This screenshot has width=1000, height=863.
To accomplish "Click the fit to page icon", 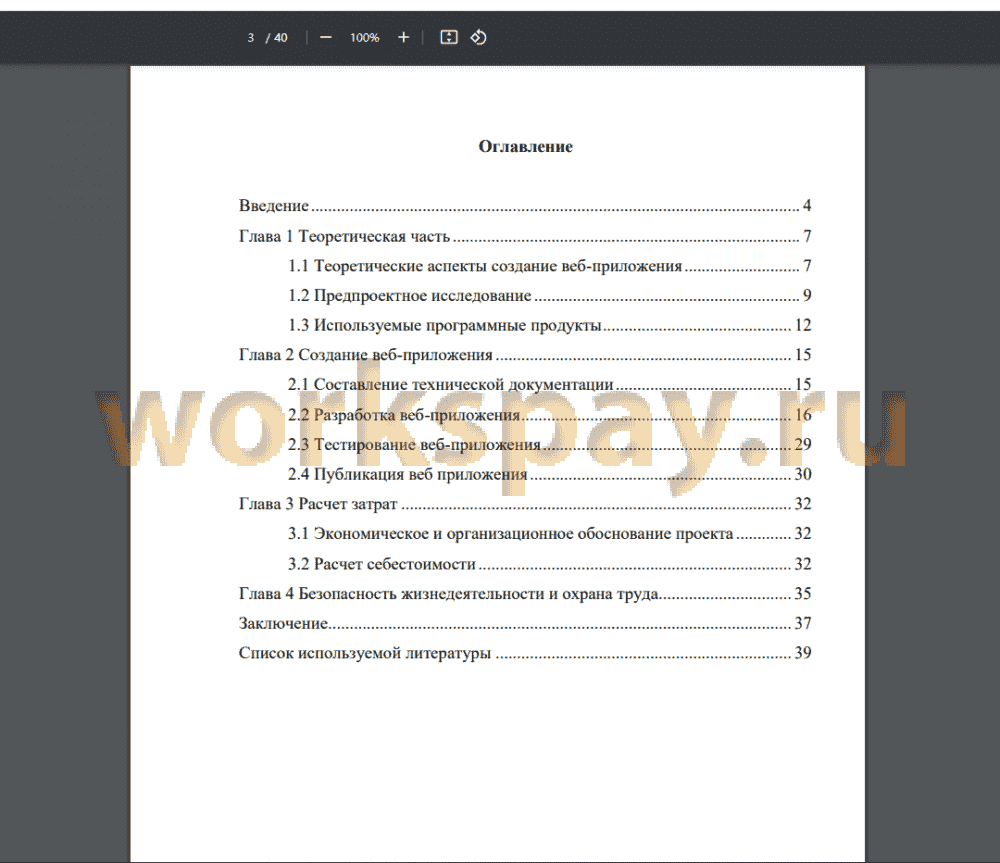I will click(449, 38).
